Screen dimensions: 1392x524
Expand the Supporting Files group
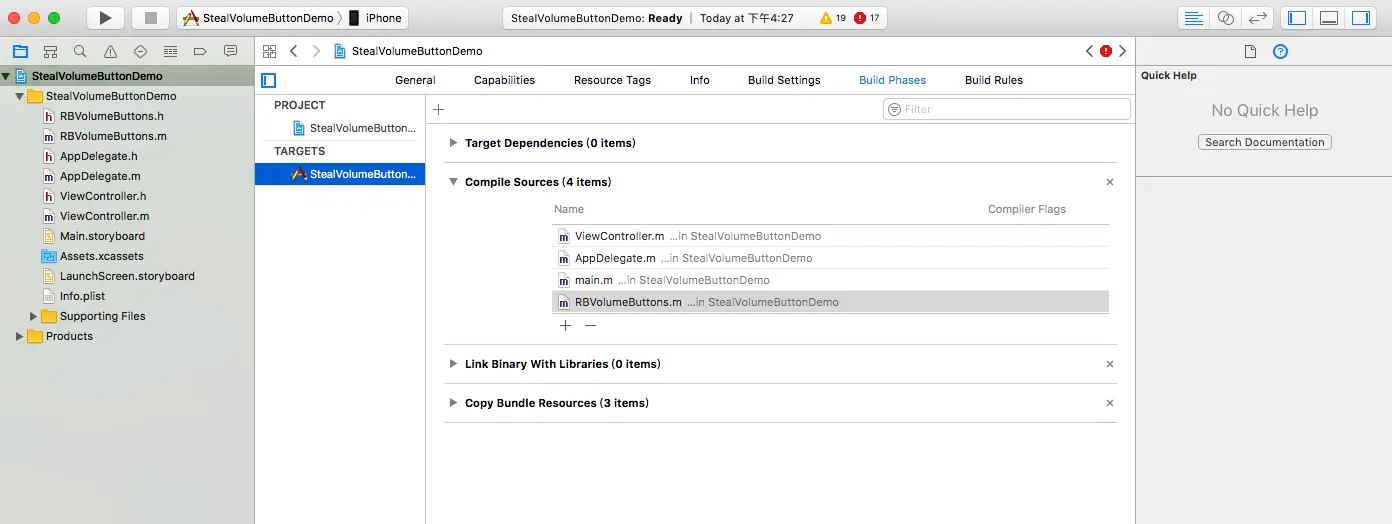33,316
